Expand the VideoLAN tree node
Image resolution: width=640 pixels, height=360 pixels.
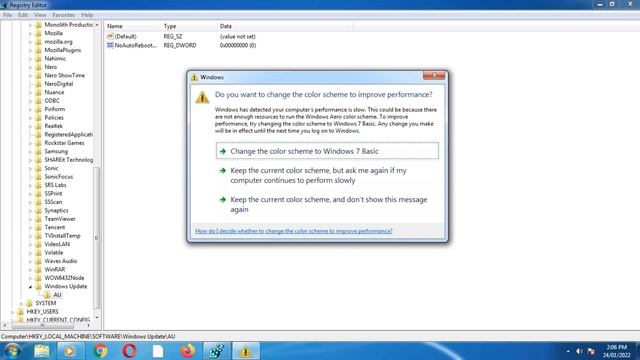point(30,244)
